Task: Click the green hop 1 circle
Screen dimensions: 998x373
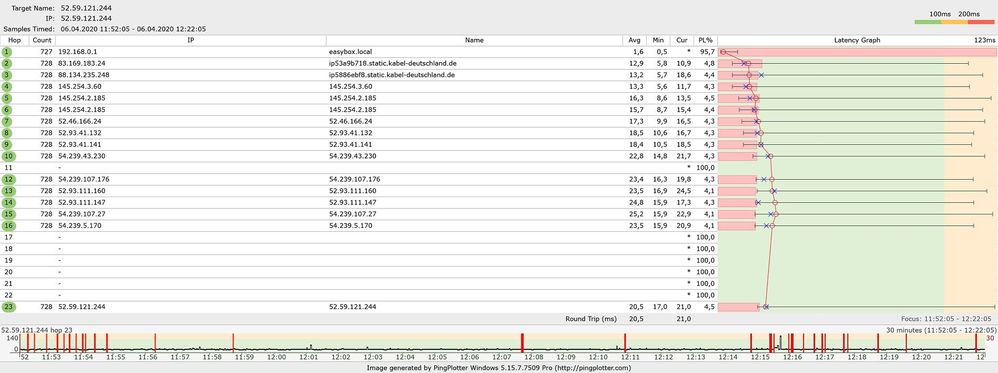Action: pos(7,52)
